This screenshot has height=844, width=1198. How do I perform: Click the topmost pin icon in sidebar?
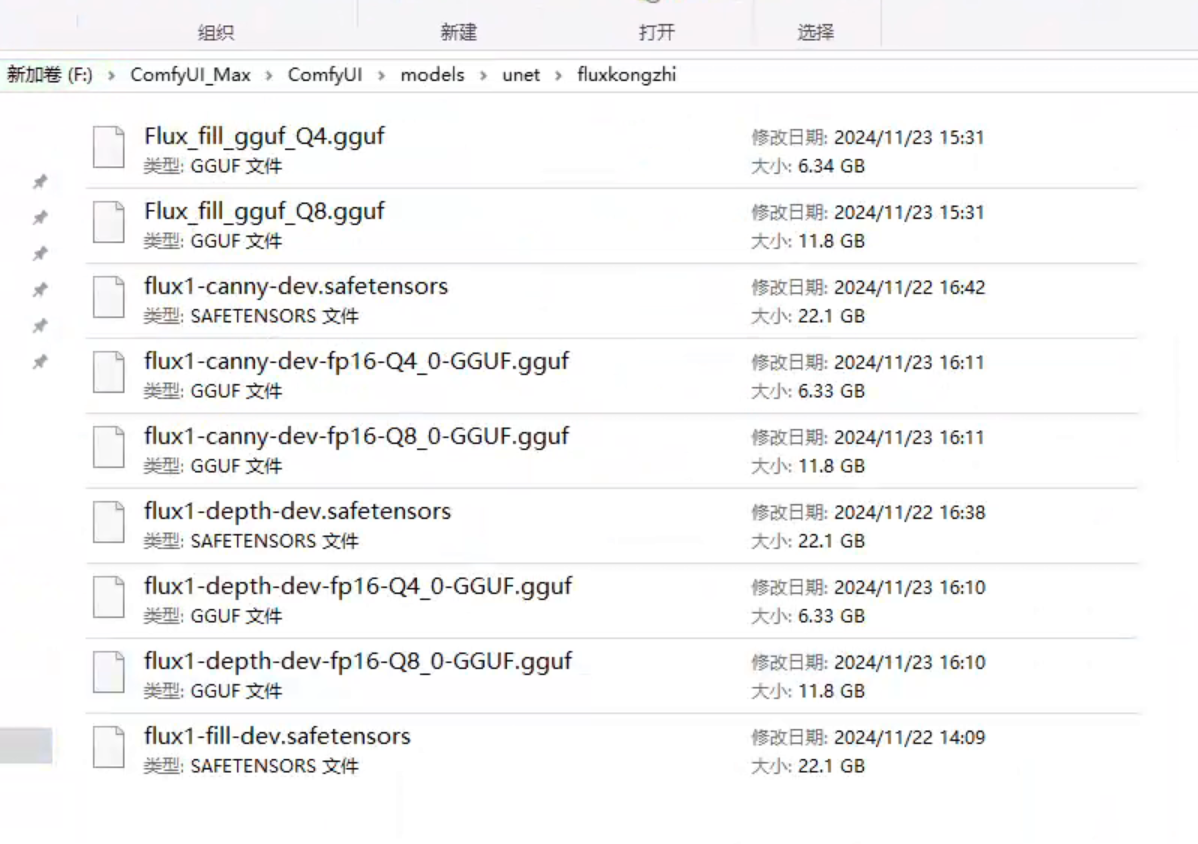click(x=40, y=182)
